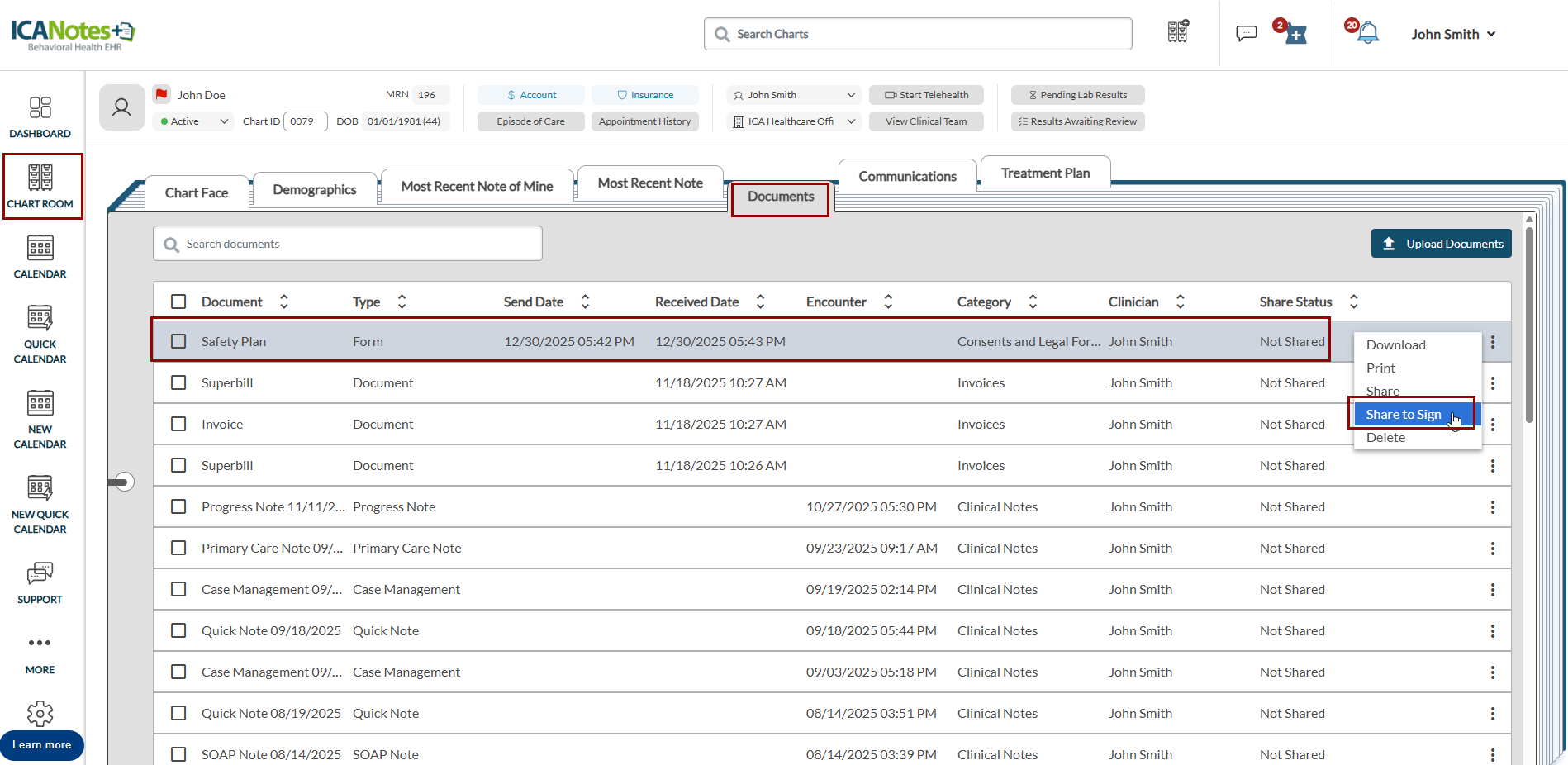Open the Dashboard from the sidebar

[x=40, y=116]
